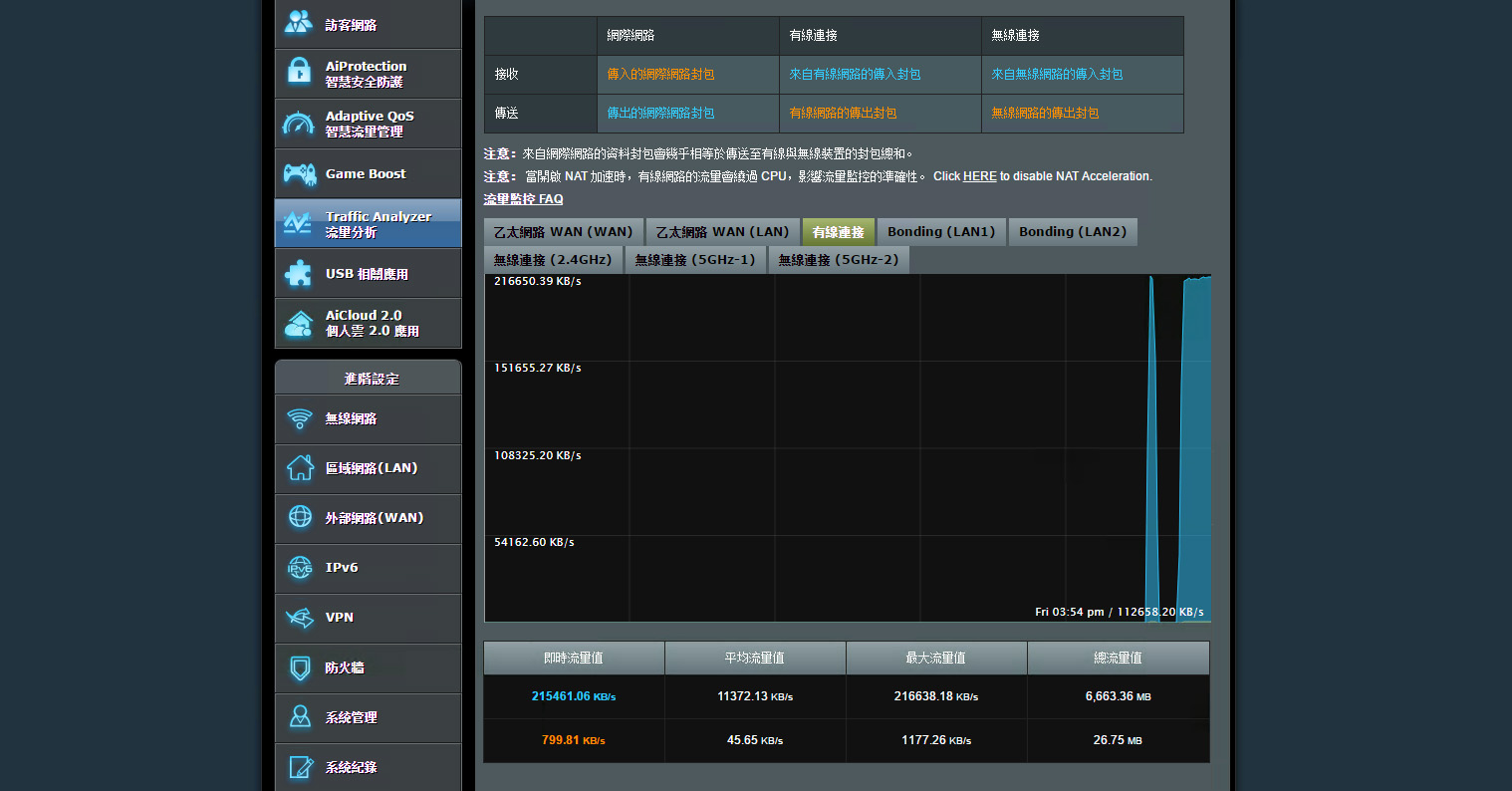Click the 215461.06 KB/s current traffic value
This screenshot has width=1512, height=791.
pos(574,696)
